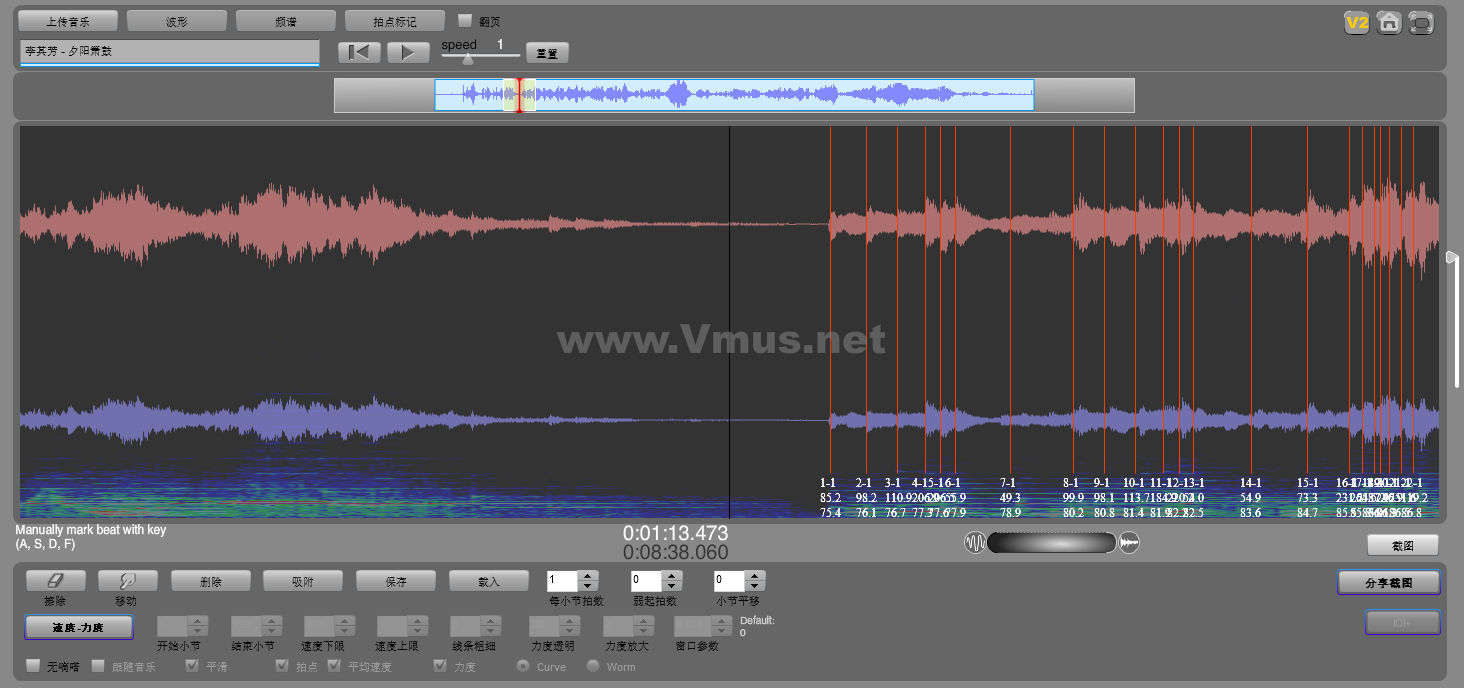Click the 小节平移 number field

pyautogui.click(x=730, y=580)
